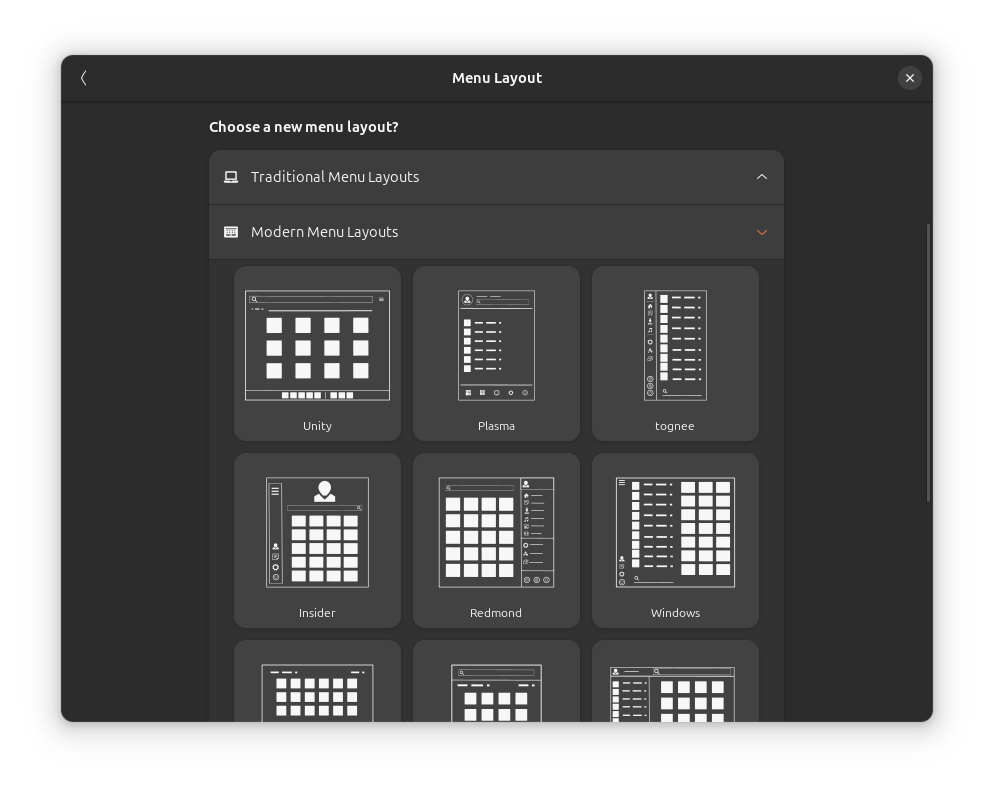Click the back arrow in the header bar
This screenshot has width=994, height=789.
[84, 78]
